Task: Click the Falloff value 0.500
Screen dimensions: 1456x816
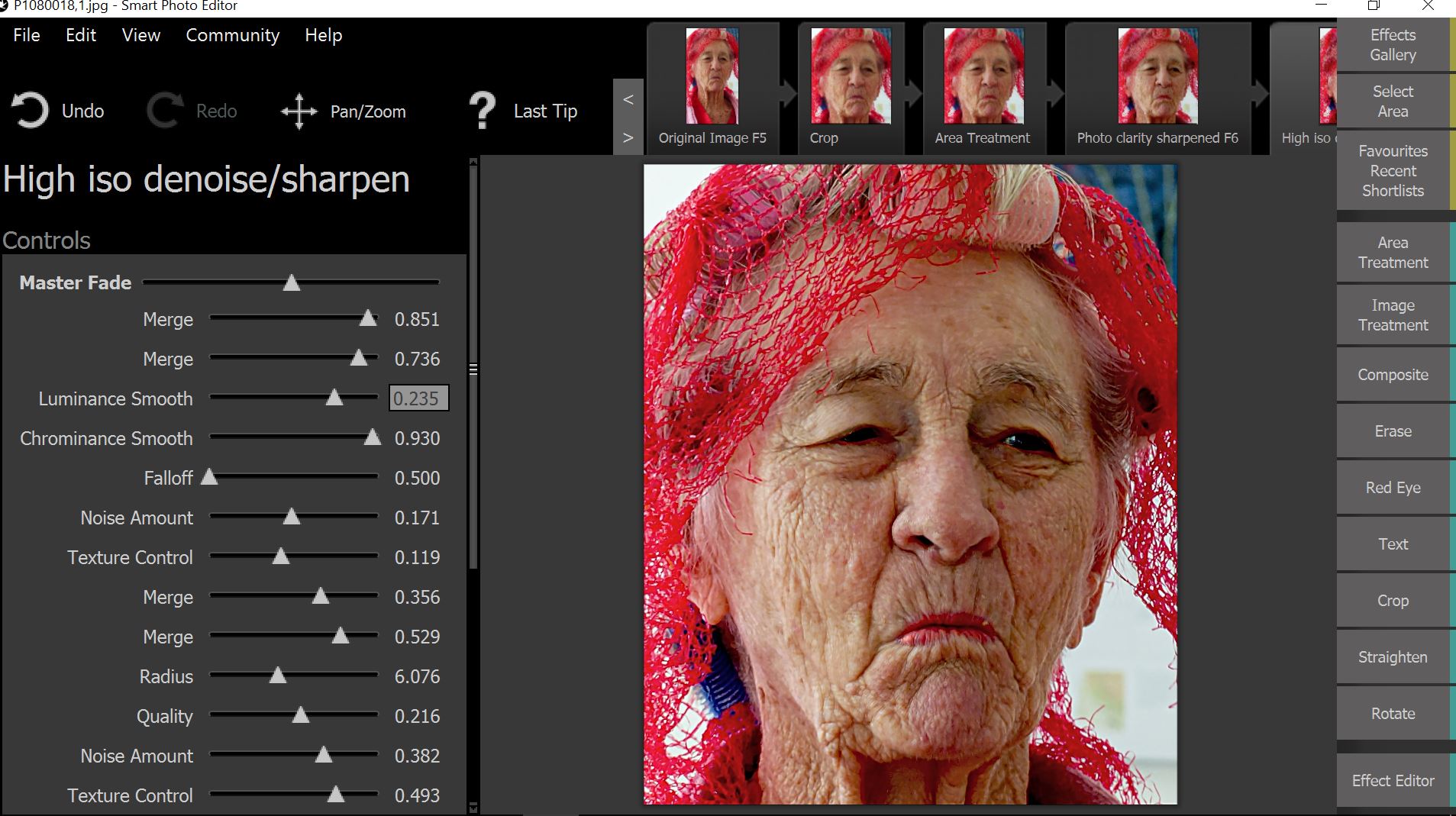Action: click(x=417, y=479)
